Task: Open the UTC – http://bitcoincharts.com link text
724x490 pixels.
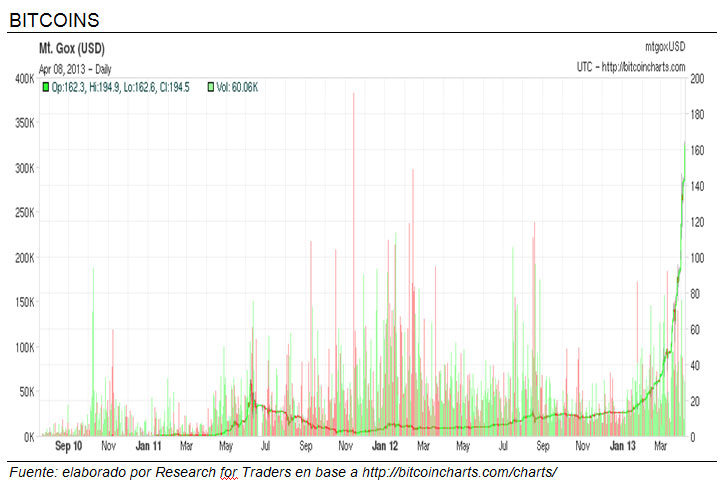Action: coord(631,67)
